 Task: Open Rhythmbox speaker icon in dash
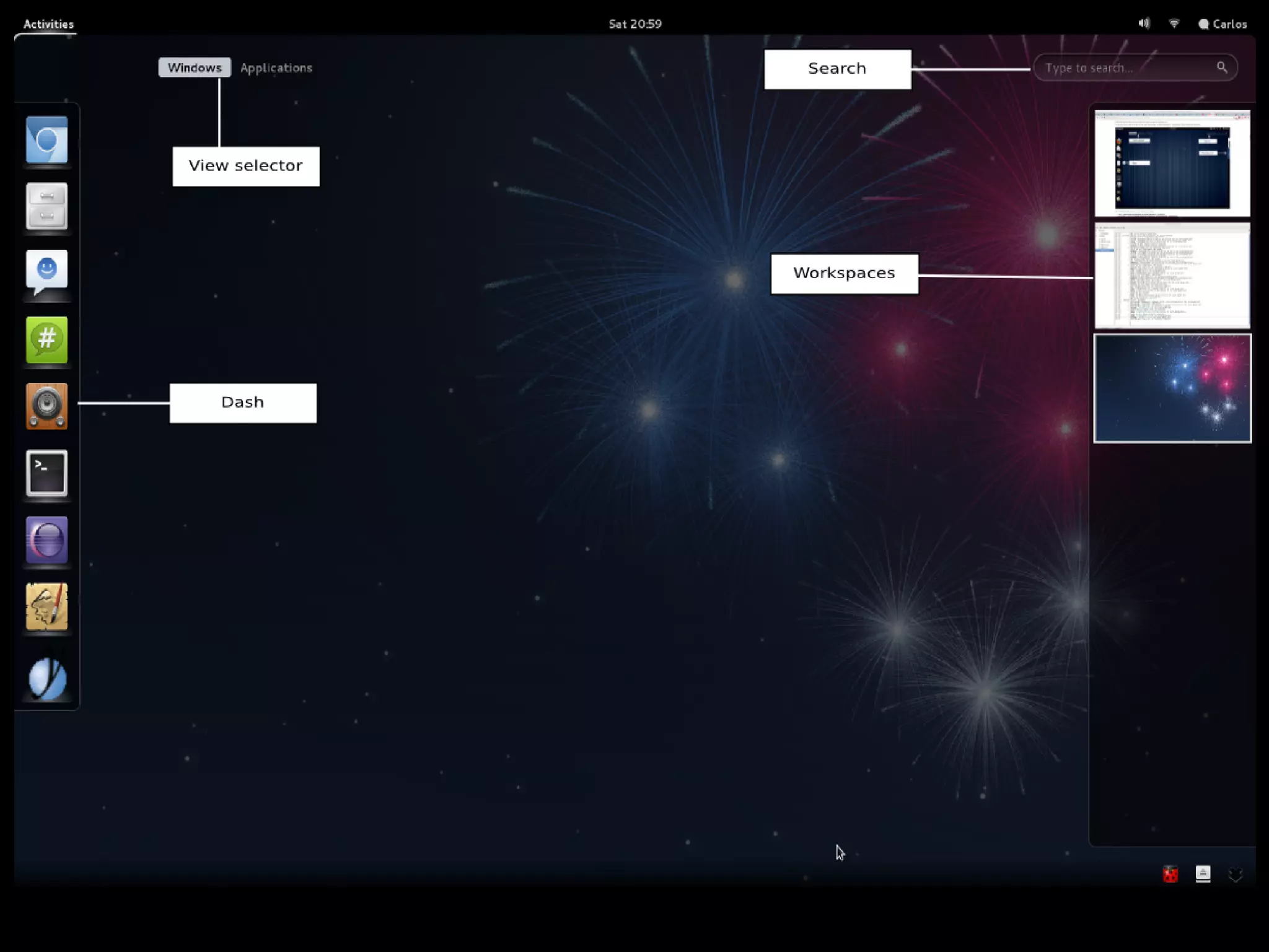click(46, 406)
